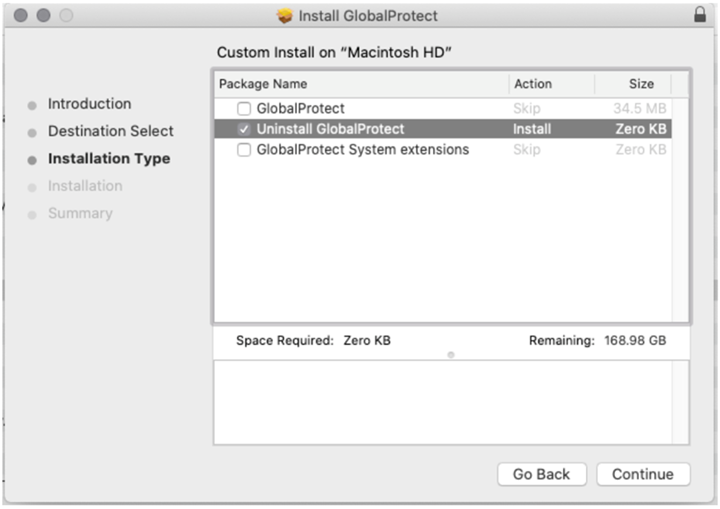The width and height of the screenshot is (720, 509).
Task: Click the splitter handle dot below Space Required
Action: pyautogui.click(x=450, y=355)
